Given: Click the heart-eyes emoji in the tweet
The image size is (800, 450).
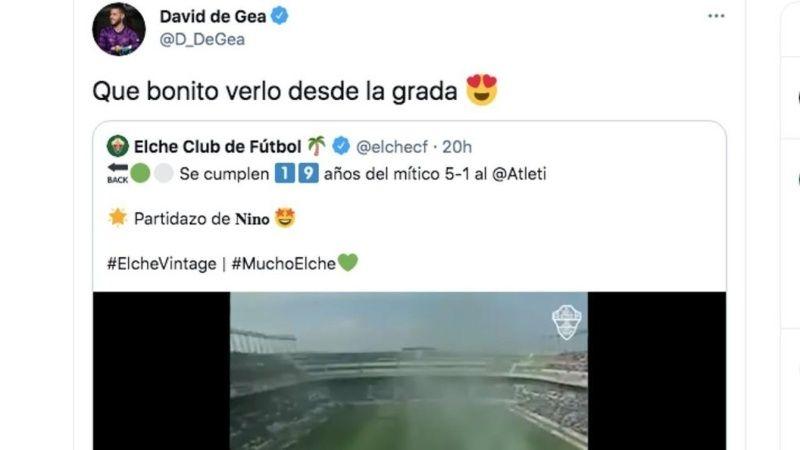Looking at the screenshot, I should 482,90.
